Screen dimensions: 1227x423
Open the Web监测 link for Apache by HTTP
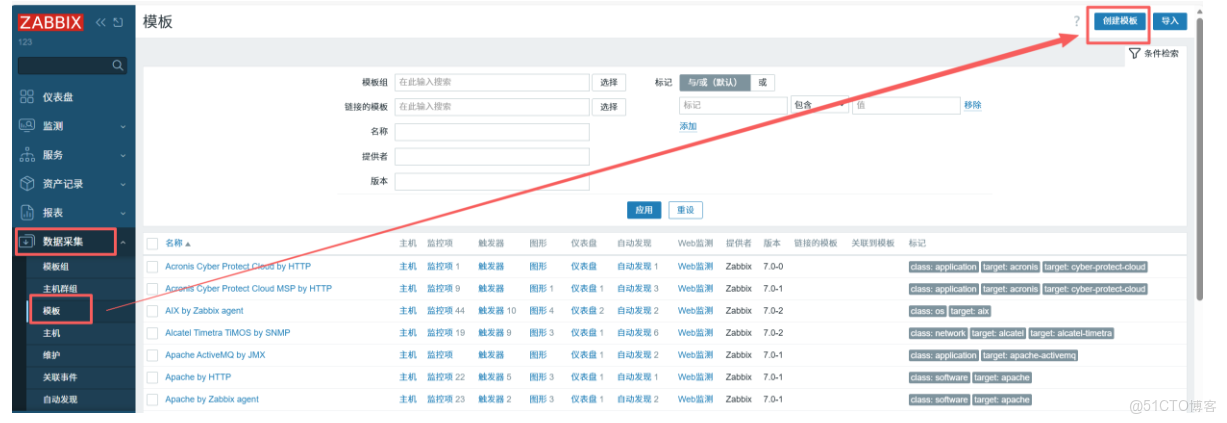[x=696, y=377]
